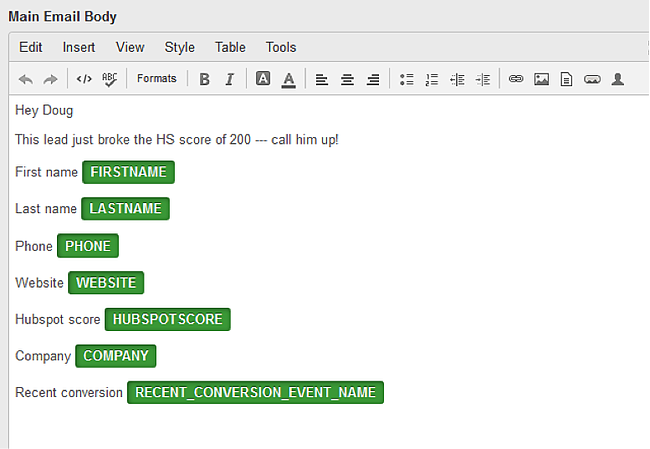Screen dimensions: 650x449
Task: Insert an image into the email
Action: 541,79
